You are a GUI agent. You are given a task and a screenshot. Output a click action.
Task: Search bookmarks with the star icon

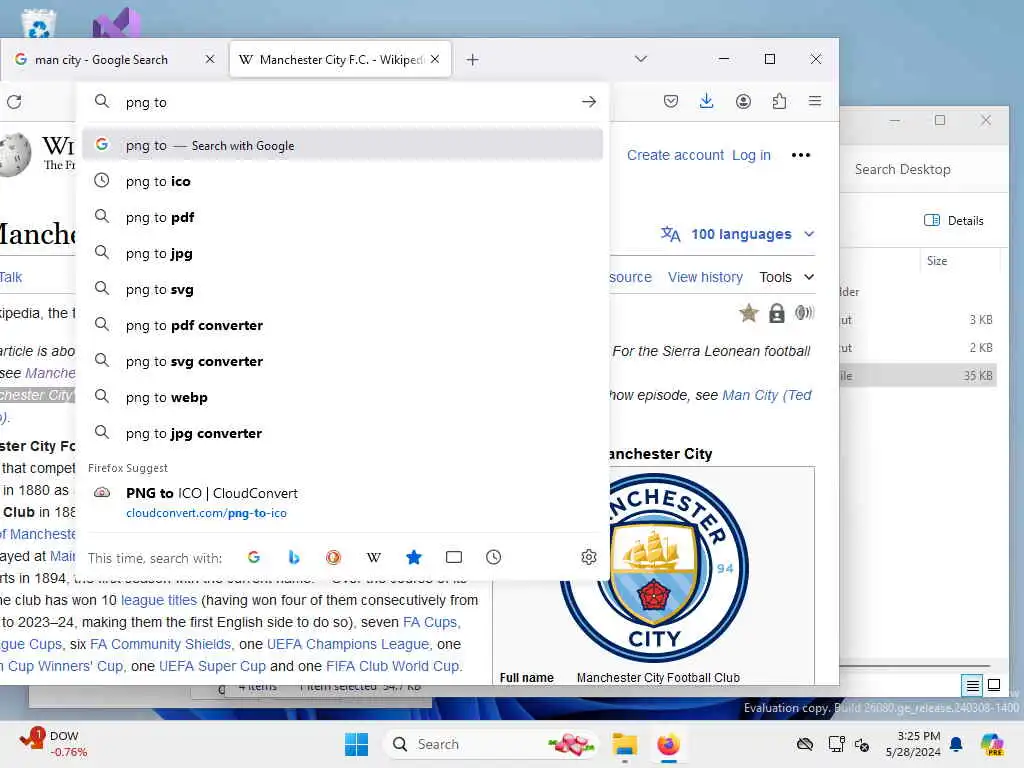pyautogui.click(x=414, y=557)
